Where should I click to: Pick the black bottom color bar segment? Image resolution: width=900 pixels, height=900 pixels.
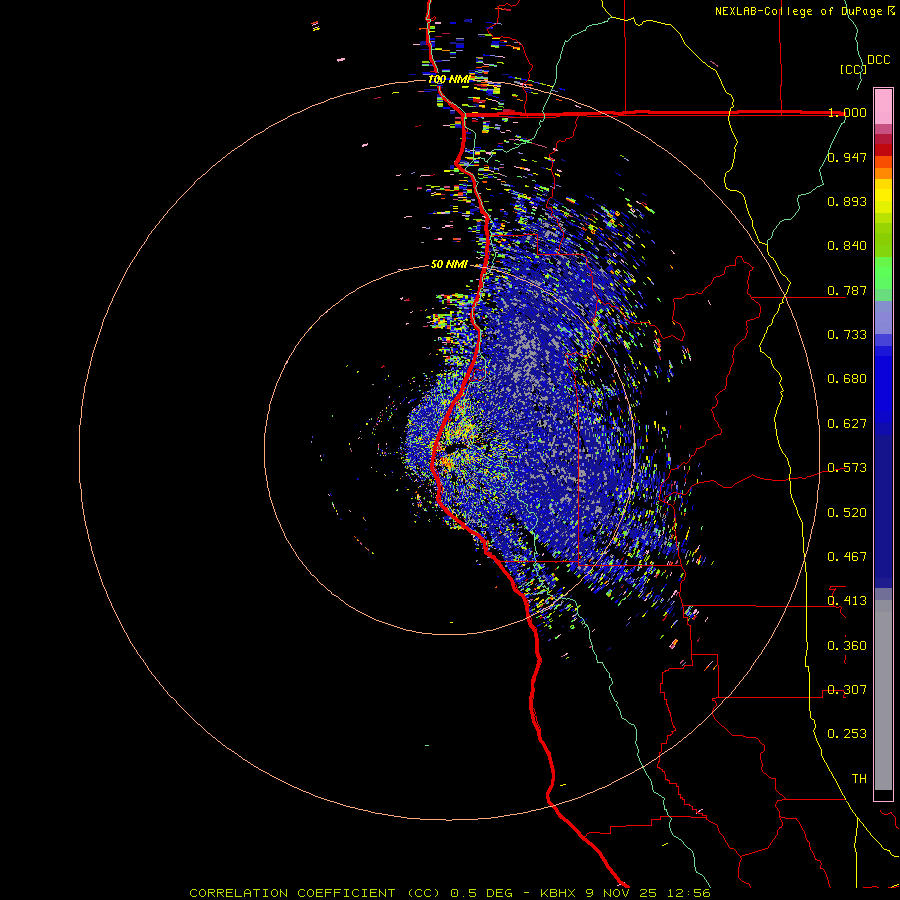[x=883, y=794]
